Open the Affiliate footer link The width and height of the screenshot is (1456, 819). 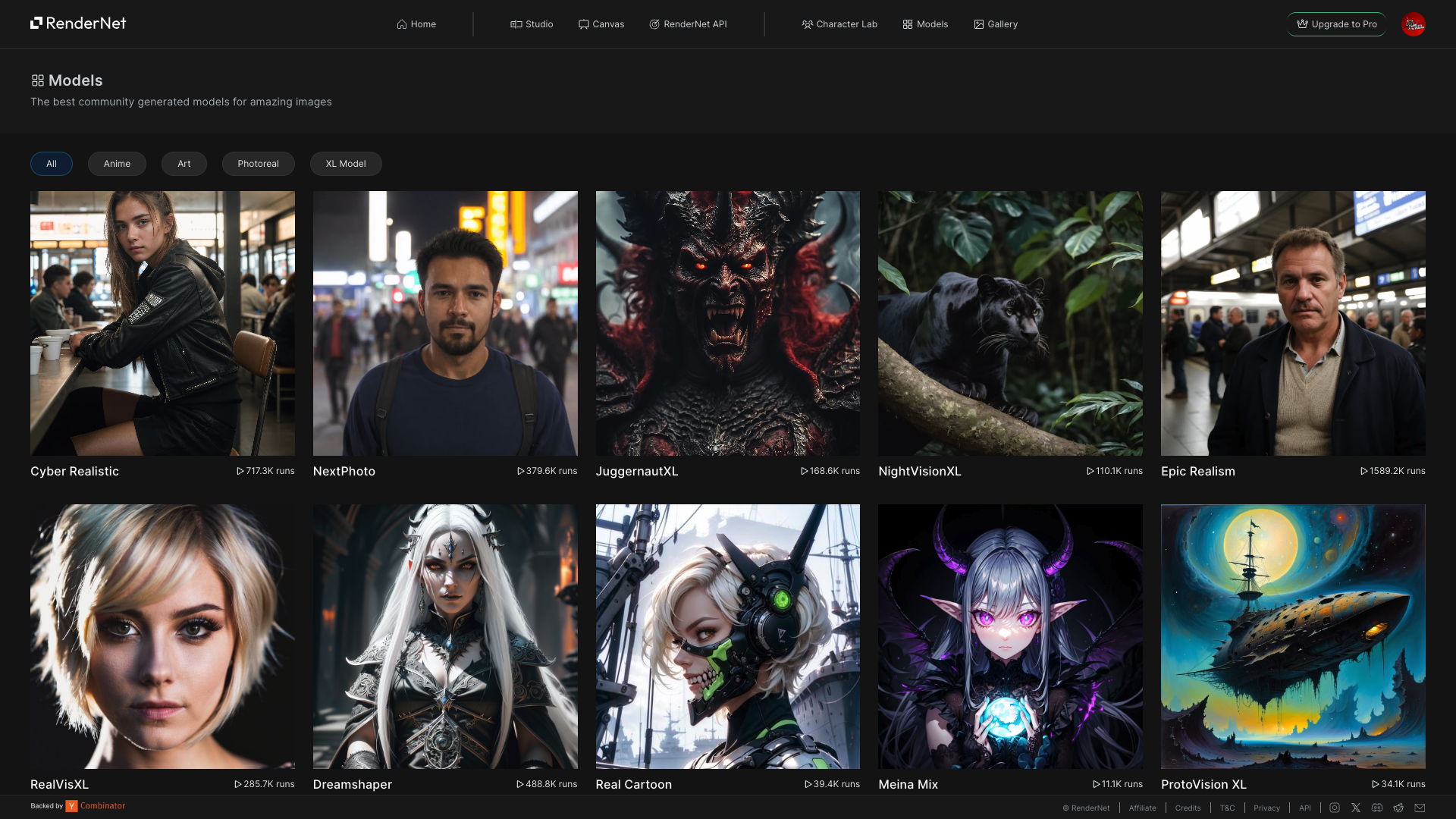pyautogui.click(x=1142, y=808)
